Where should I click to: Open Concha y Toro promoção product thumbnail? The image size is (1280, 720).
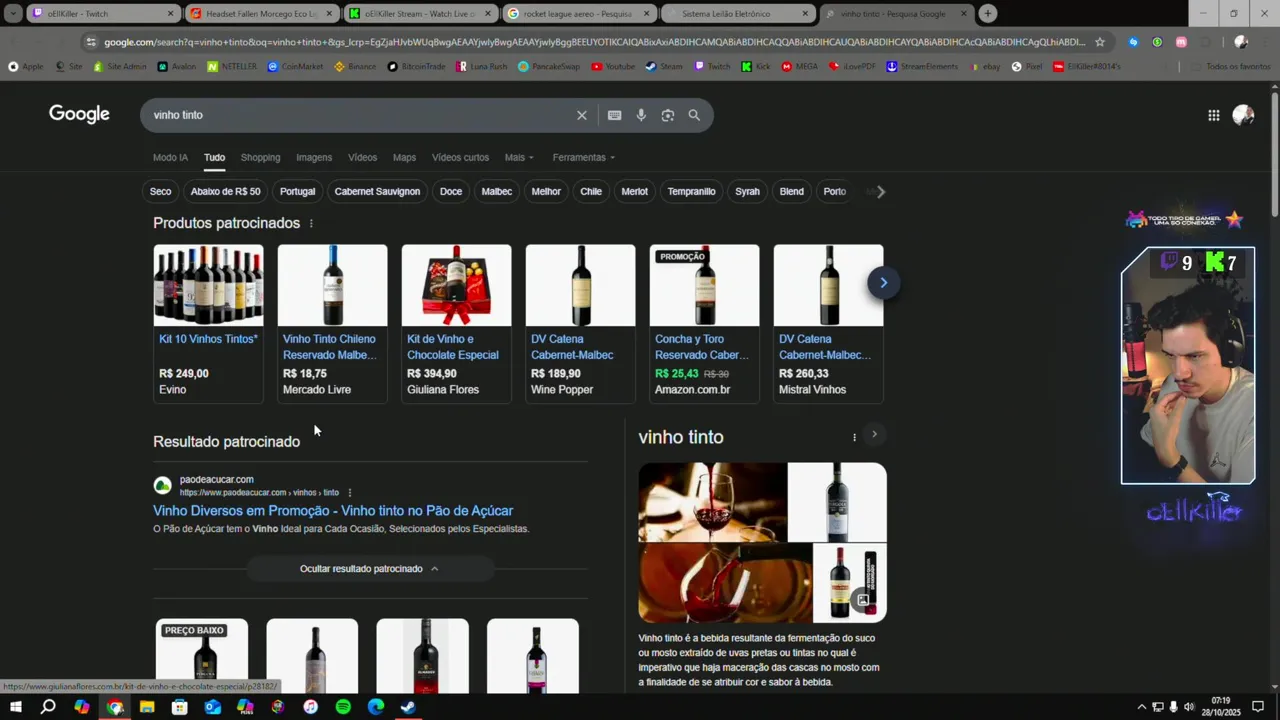point(704,285)
